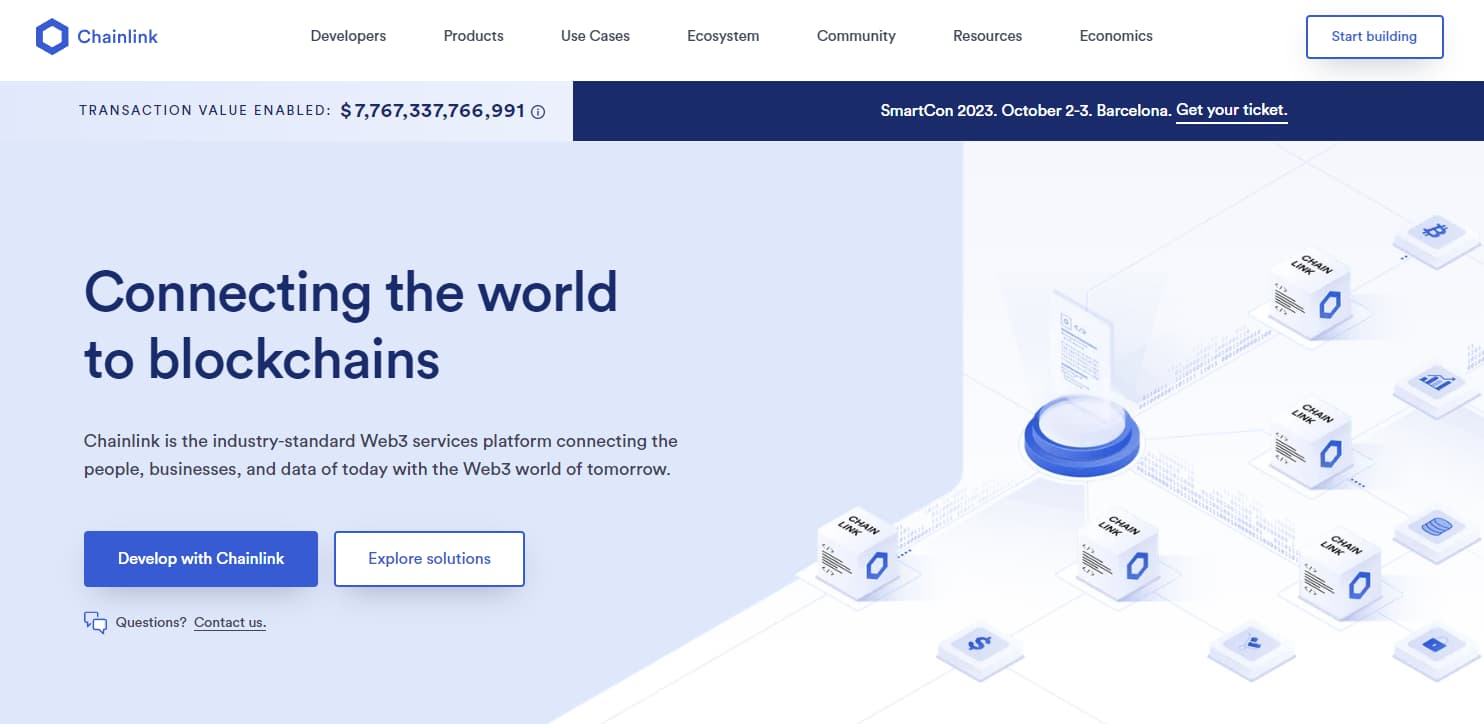This screenshot has height=724, width=1484.
Task: Click the Connecting the world to blockchains heading
Action: click(351, 326)
